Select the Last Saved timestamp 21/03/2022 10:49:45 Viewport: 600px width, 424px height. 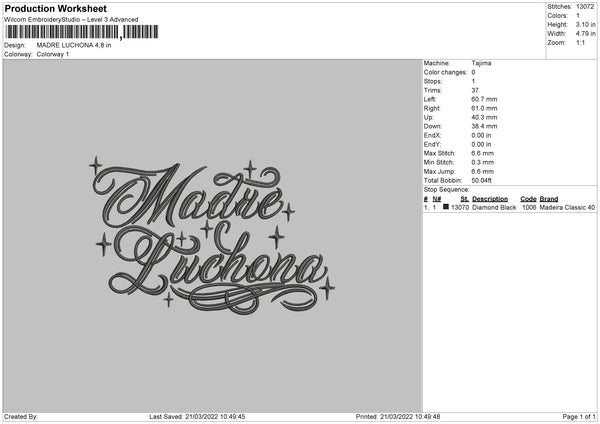[x=215, y=417]
